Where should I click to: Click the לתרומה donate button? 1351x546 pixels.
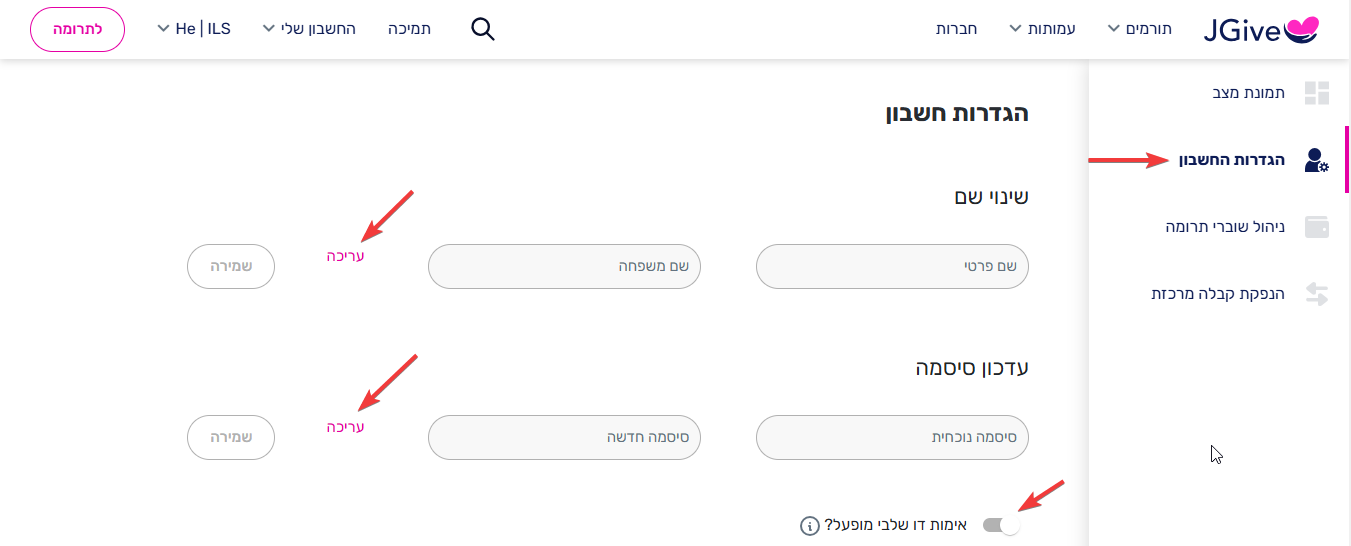[78, 29]
